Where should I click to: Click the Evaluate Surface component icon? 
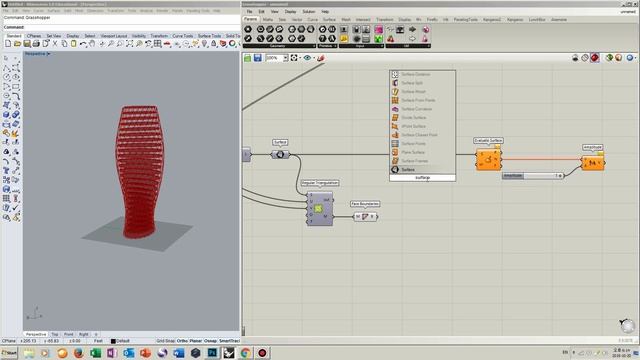488,160
